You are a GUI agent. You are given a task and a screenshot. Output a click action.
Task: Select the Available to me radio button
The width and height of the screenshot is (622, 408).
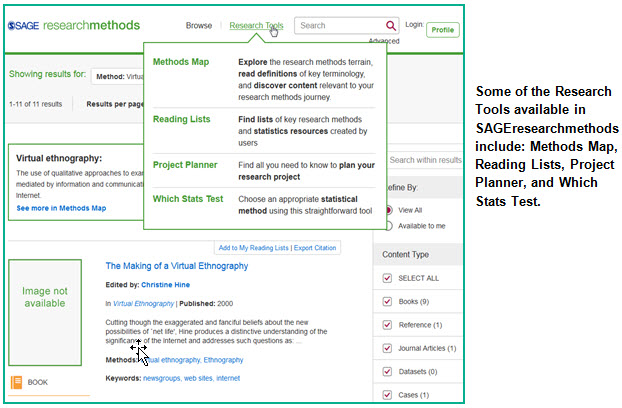click(389, 226)
